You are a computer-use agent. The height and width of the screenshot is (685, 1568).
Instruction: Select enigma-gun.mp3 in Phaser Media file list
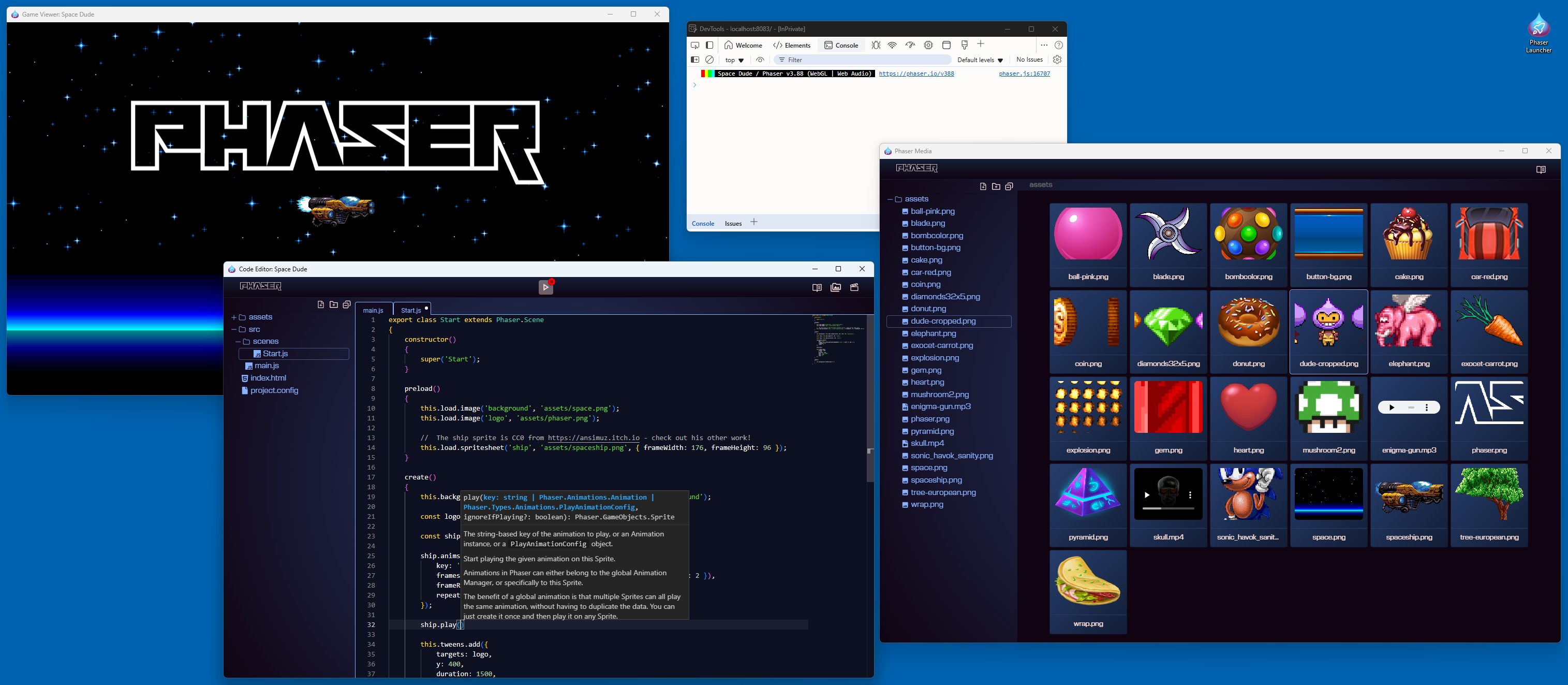[x=936, y=407]
